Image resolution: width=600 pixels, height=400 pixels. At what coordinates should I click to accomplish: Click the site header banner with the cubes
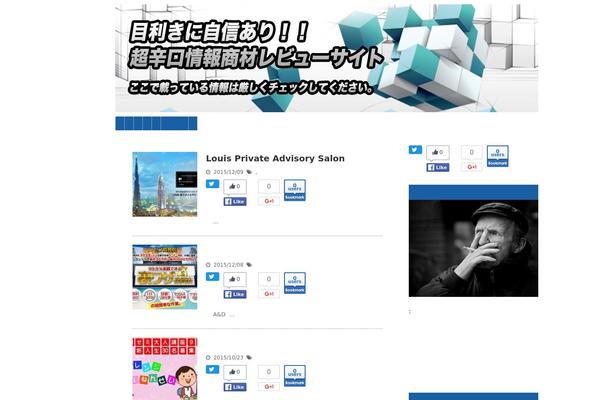pos(327,58)
